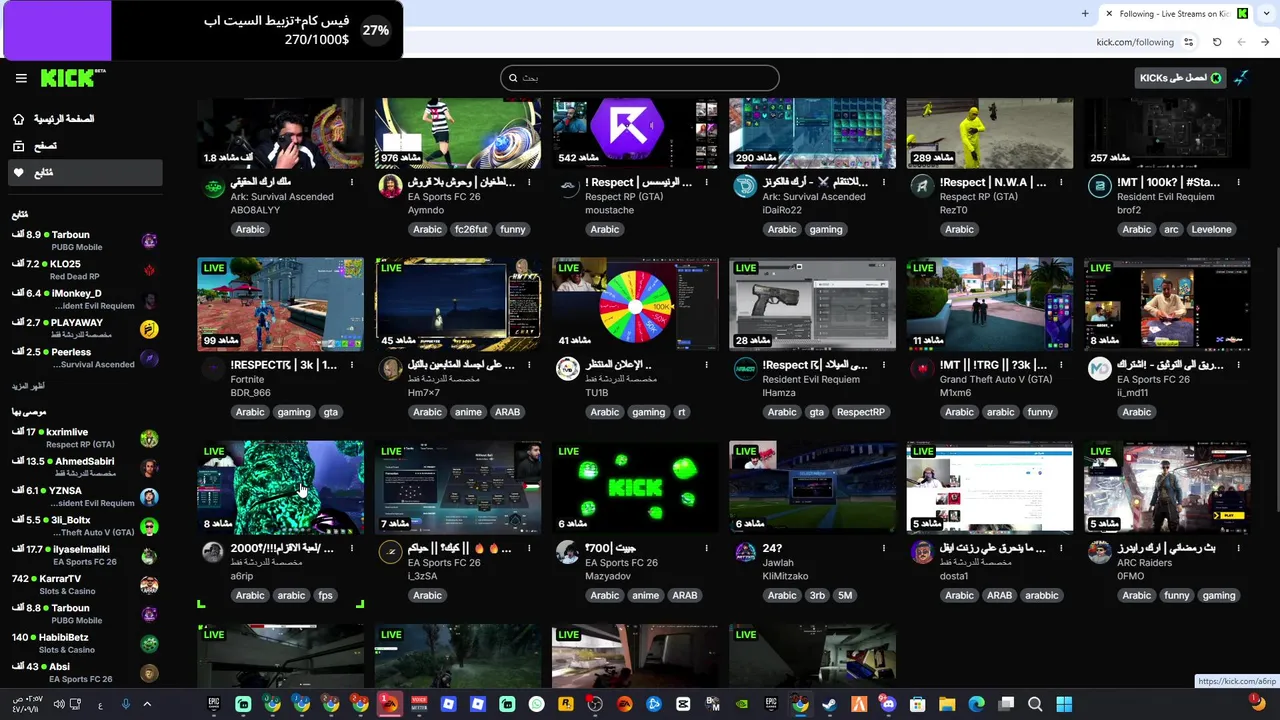1280x720 pixels.
Task: Open Steam from taskbar
Action: pos(829,704)
